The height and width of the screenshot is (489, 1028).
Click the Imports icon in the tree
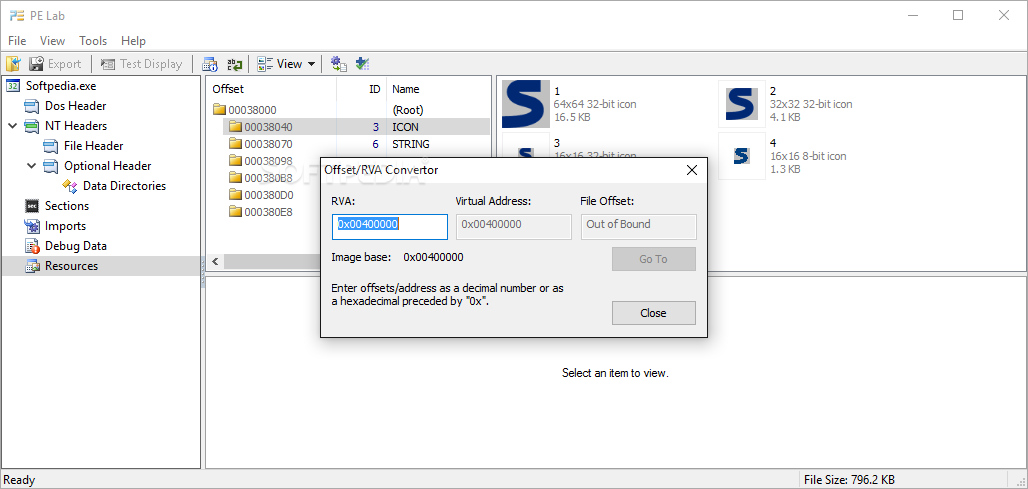pyautogui.click(x=32, y=226)
